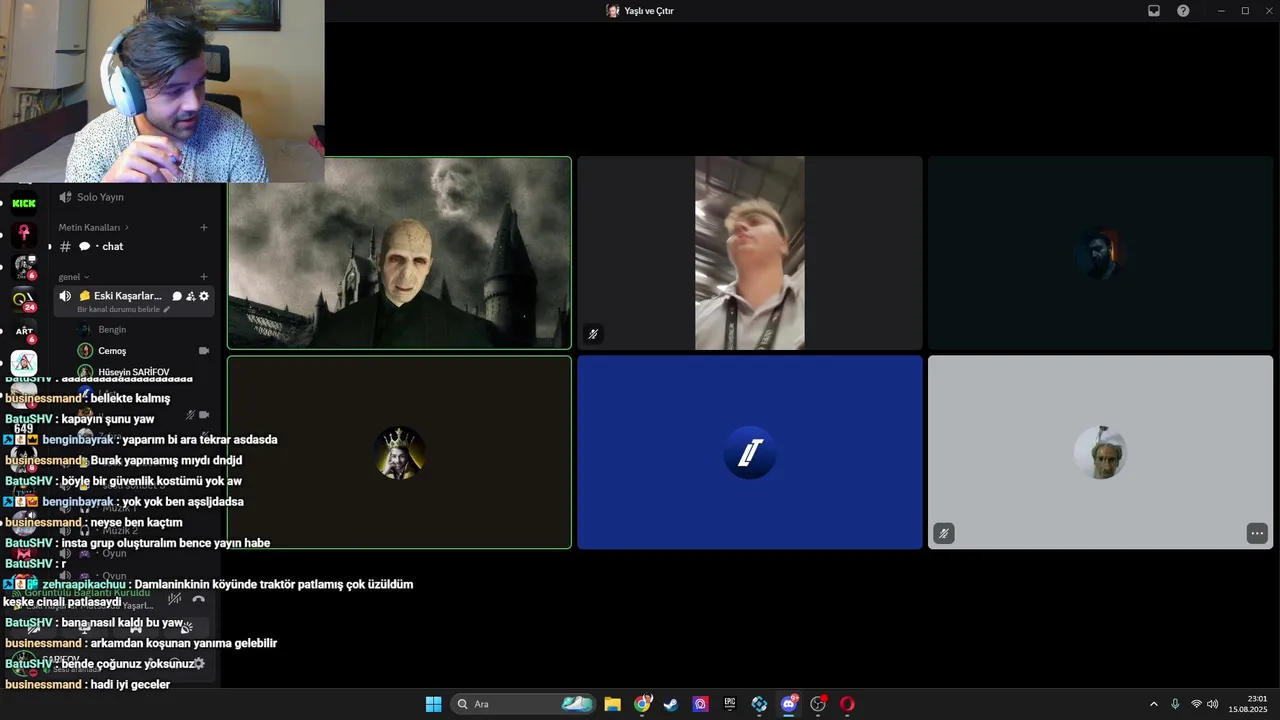Open the Discord inbox icon

coord(1153,11)
